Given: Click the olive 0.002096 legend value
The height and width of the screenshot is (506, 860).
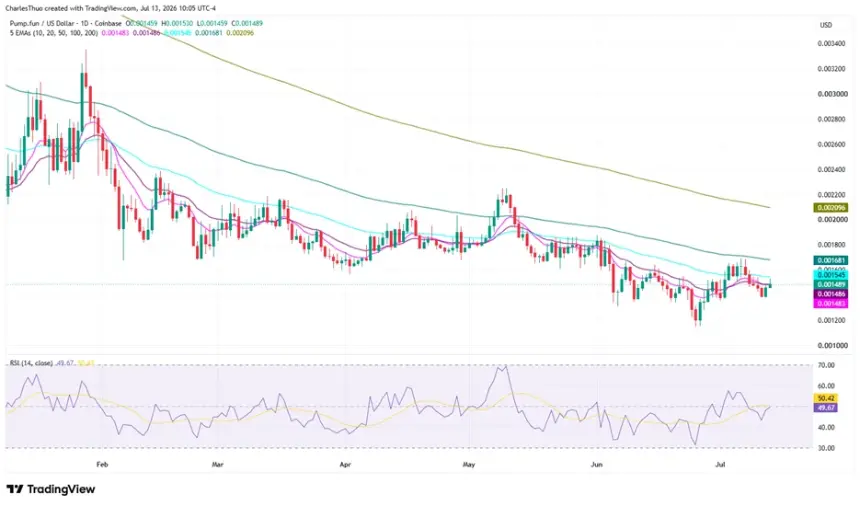Looking at the screenshot, I should click(x=242, y=33).
